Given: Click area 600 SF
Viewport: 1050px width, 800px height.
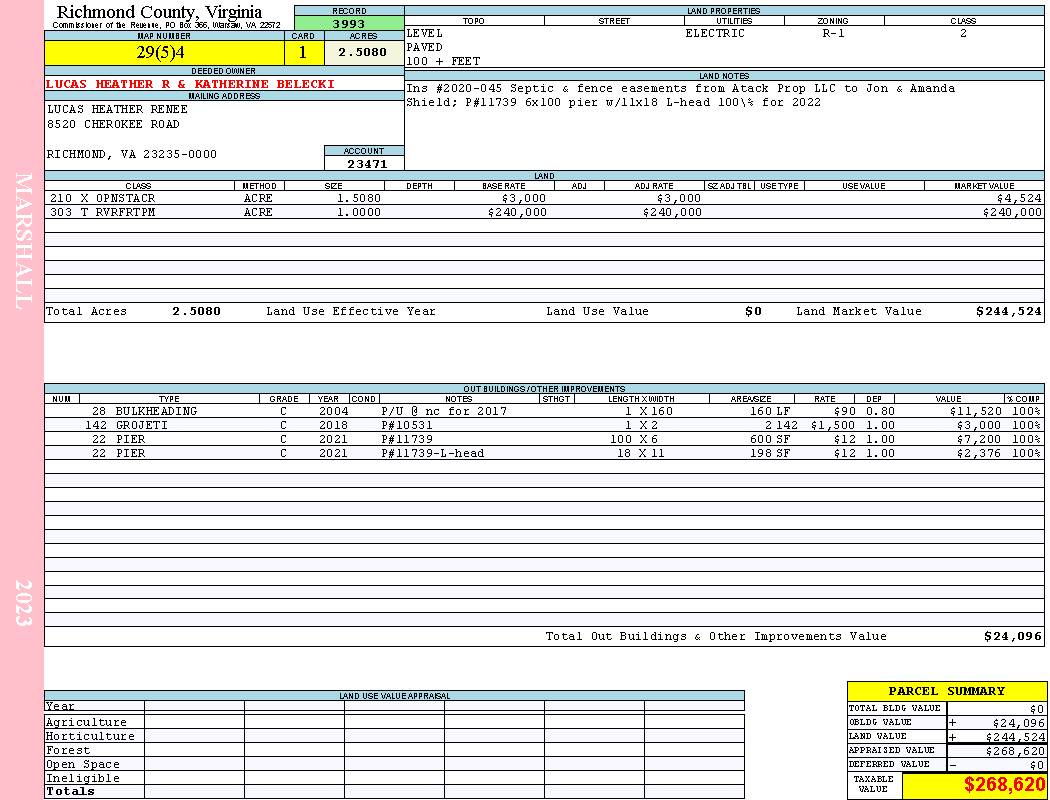Looking at the screenshot, I should pyautogui.click(x=769, y=440).
